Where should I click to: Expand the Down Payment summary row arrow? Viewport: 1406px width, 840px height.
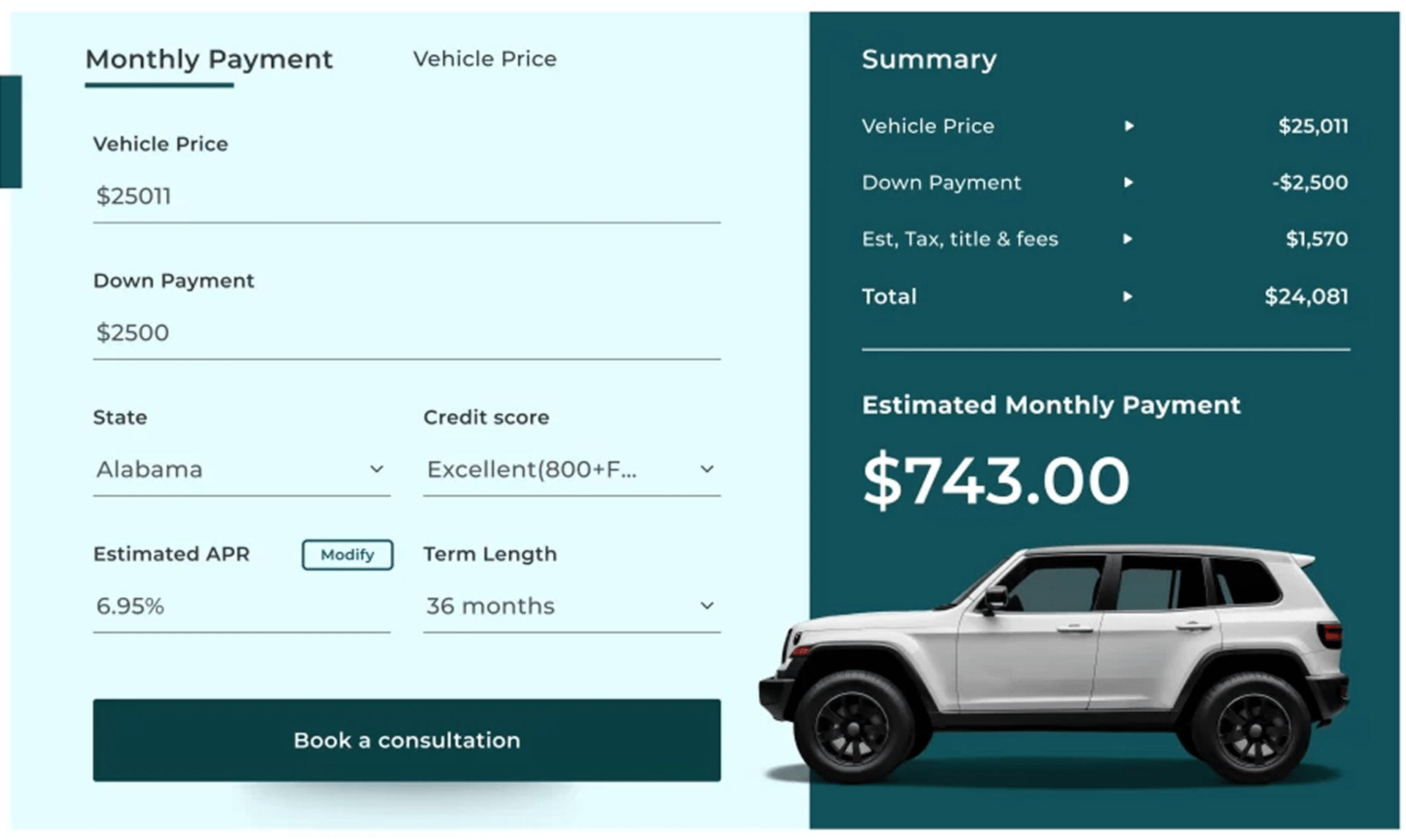coord(1129,183)
